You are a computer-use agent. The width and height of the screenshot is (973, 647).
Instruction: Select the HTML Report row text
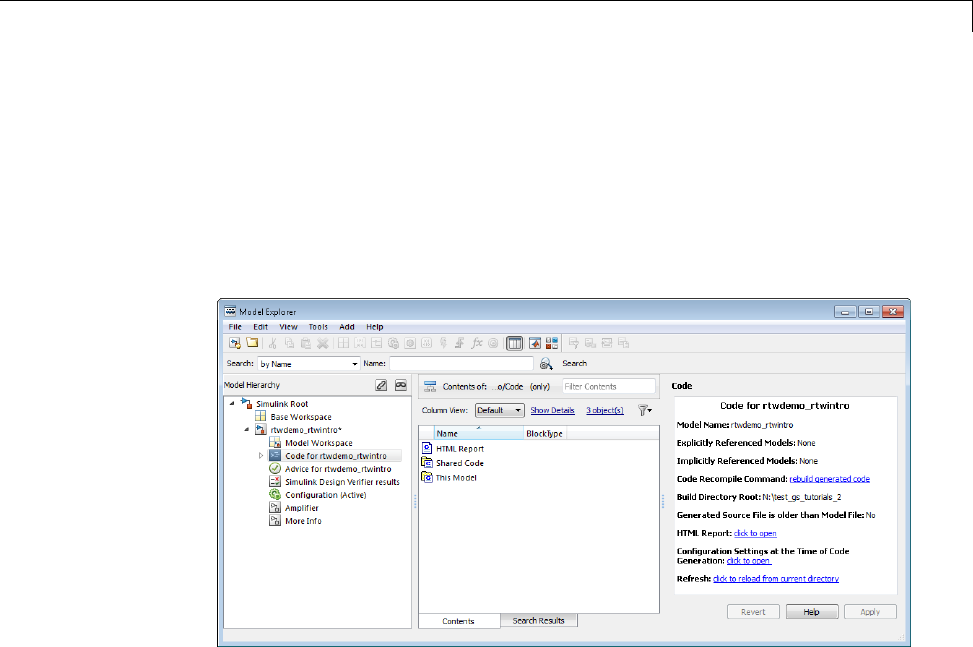tap(460, 448)
